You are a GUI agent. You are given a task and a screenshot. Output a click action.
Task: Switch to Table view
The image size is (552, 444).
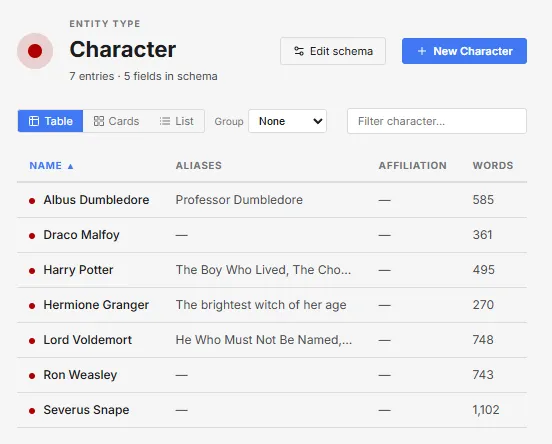pos(50,121)
